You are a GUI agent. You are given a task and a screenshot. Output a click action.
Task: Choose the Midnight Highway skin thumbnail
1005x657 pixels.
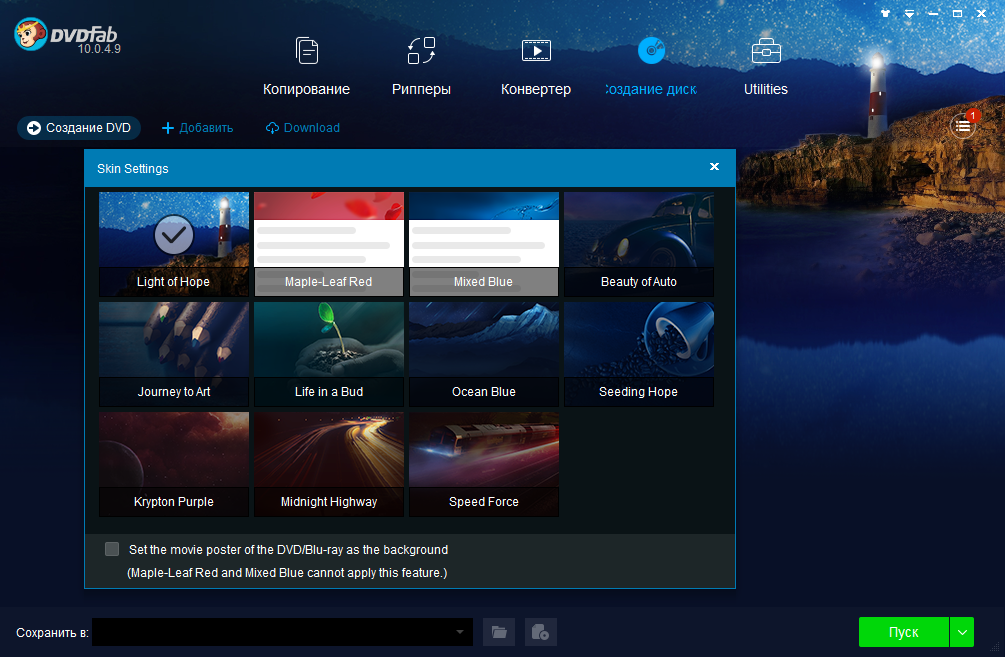(328, 464)
